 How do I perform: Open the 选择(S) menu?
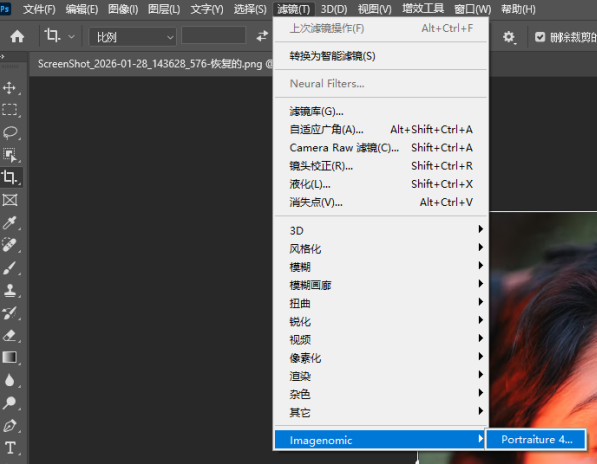click(250, 9)
